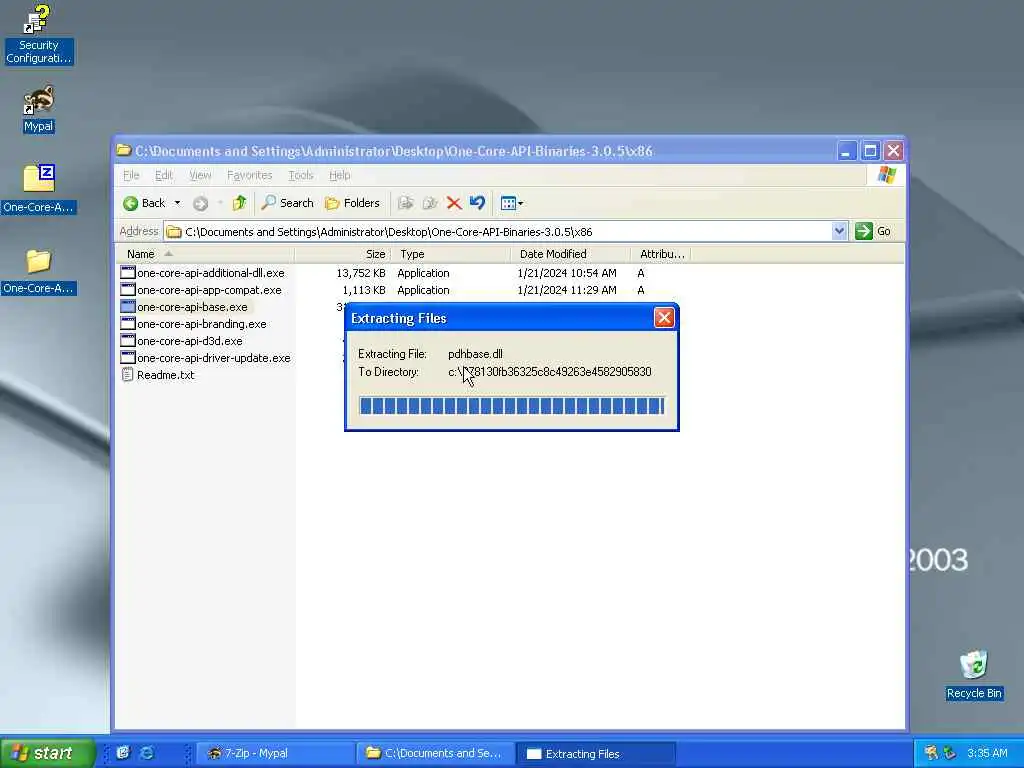Launch Internet Explorer from Quick Launch

point(147,752)
